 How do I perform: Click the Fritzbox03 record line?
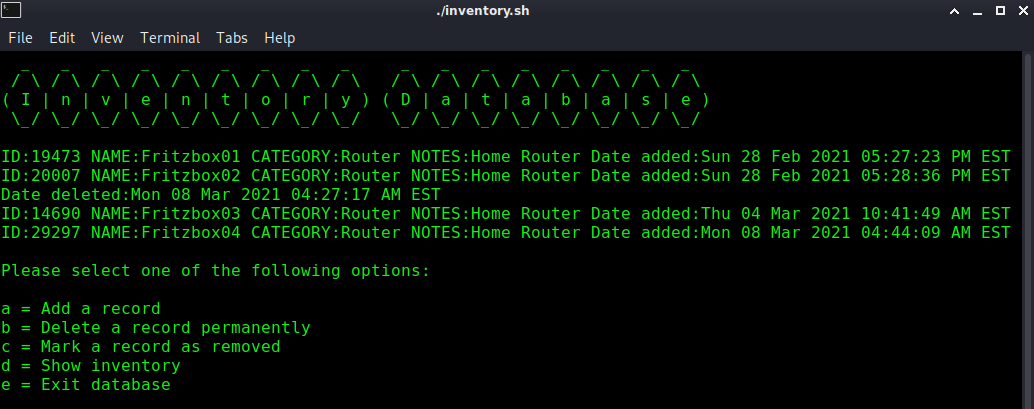click(x=505, y=213)
